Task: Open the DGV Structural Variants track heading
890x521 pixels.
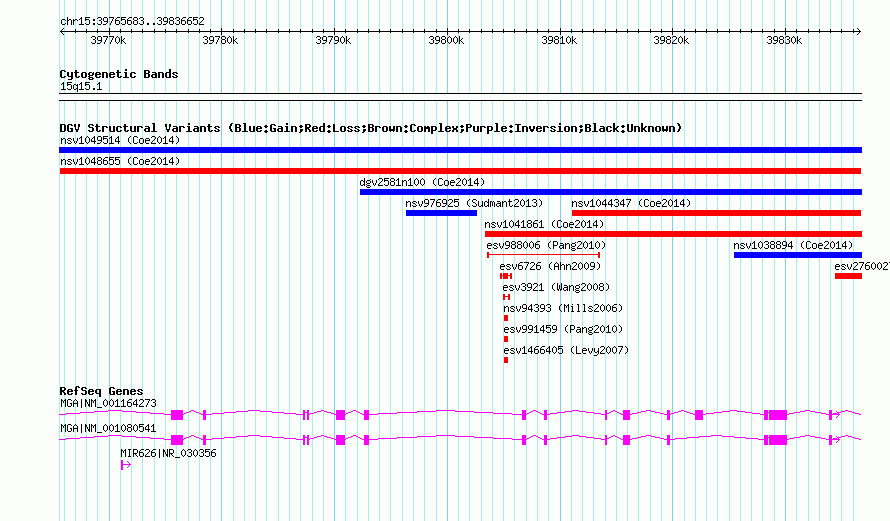Action: [x=371, y=128]
